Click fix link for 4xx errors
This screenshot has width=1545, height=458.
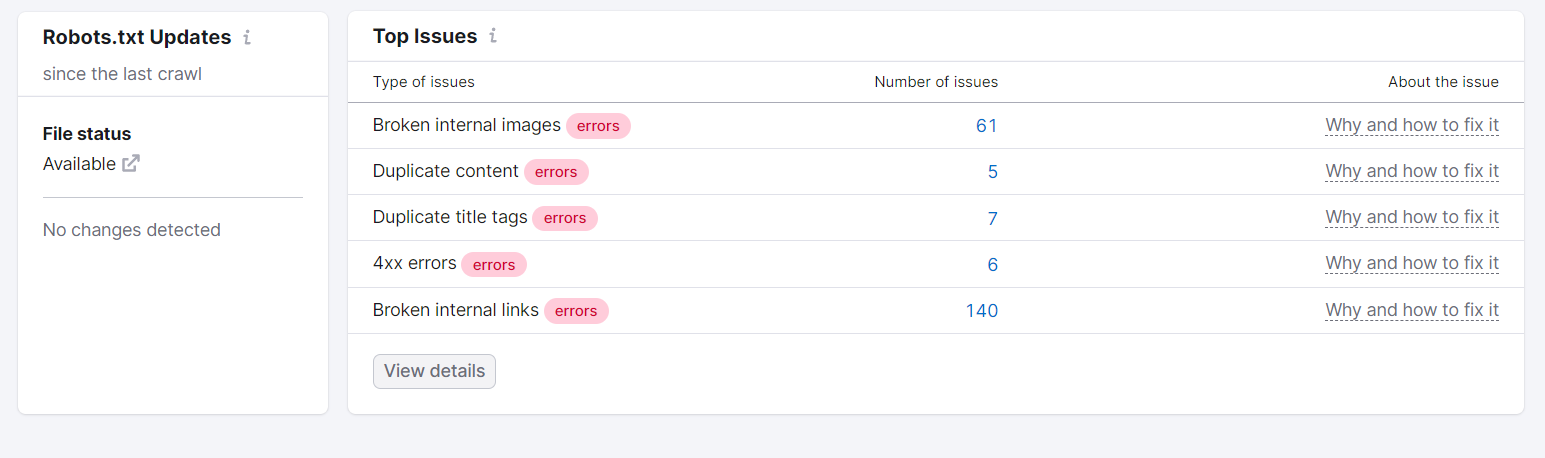pos(1411,263)
